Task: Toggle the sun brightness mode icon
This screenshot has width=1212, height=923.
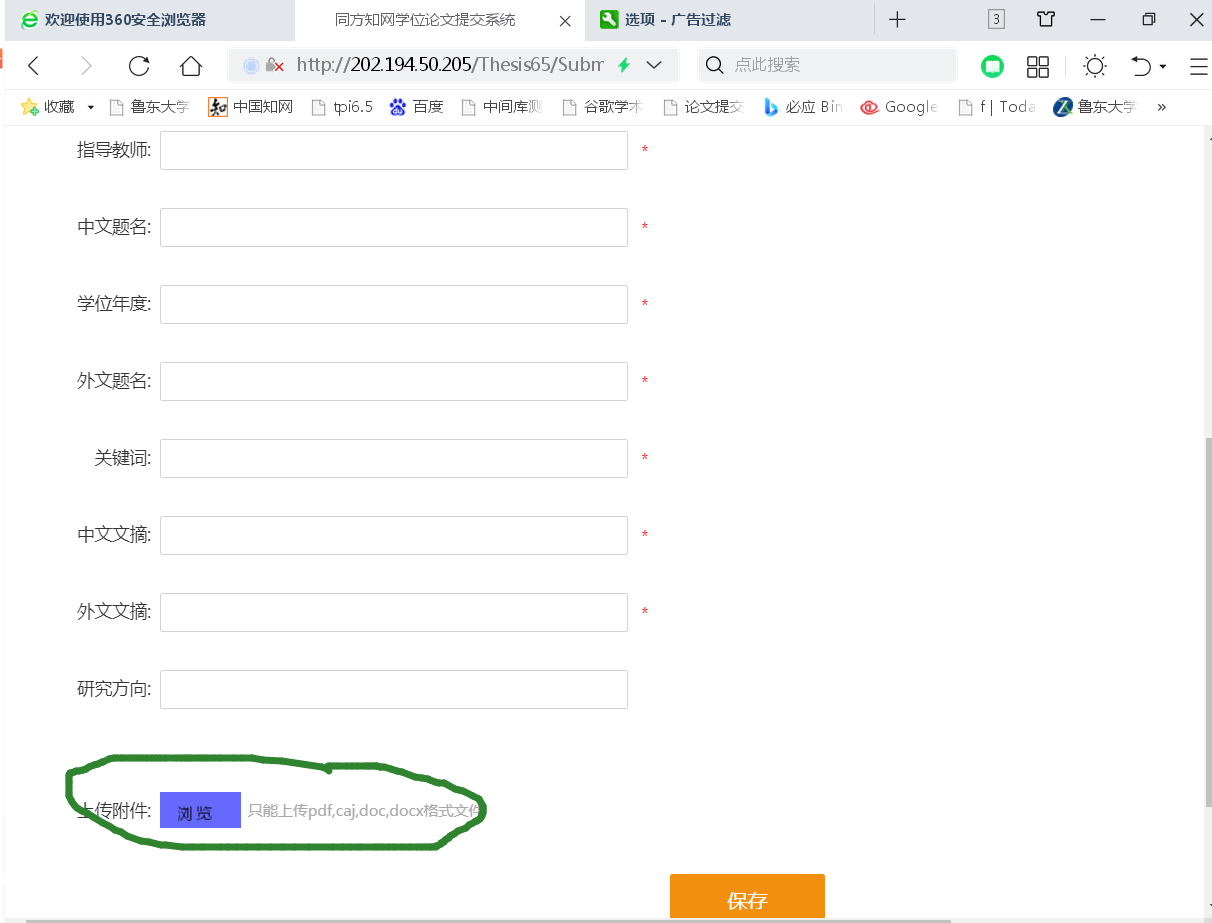Action: point(1095,66)
